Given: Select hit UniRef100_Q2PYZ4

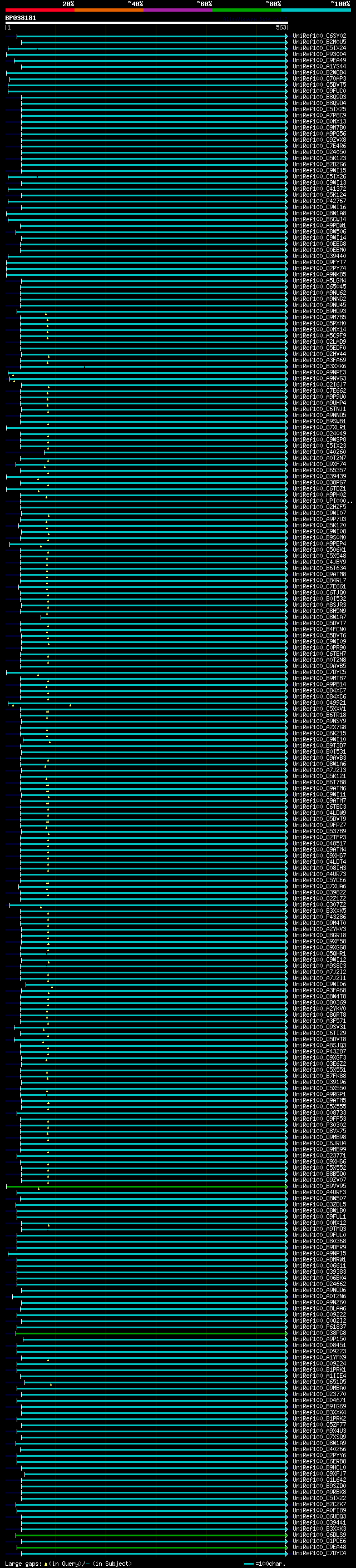Looking at the screenshot, I should tap(319, 269).
